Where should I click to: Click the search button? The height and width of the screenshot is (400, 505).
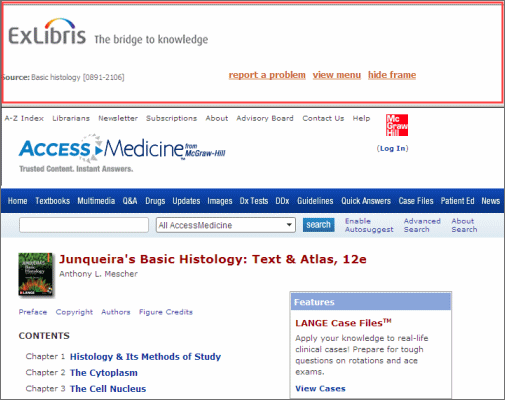coord(318,225)
